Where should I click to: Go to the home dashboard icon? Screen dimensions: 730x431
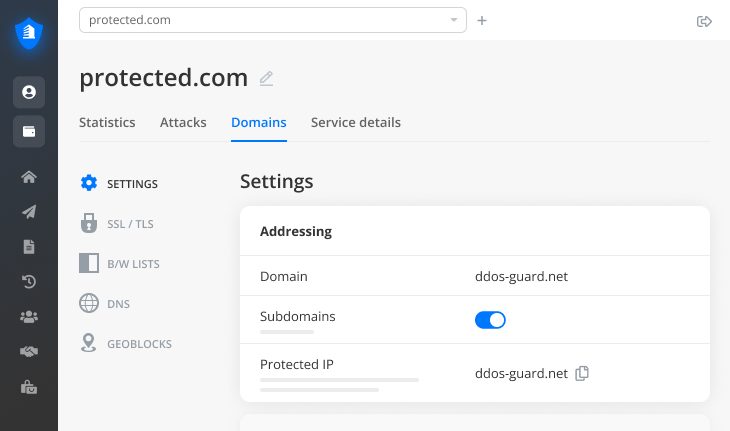(x=29, y=177)
